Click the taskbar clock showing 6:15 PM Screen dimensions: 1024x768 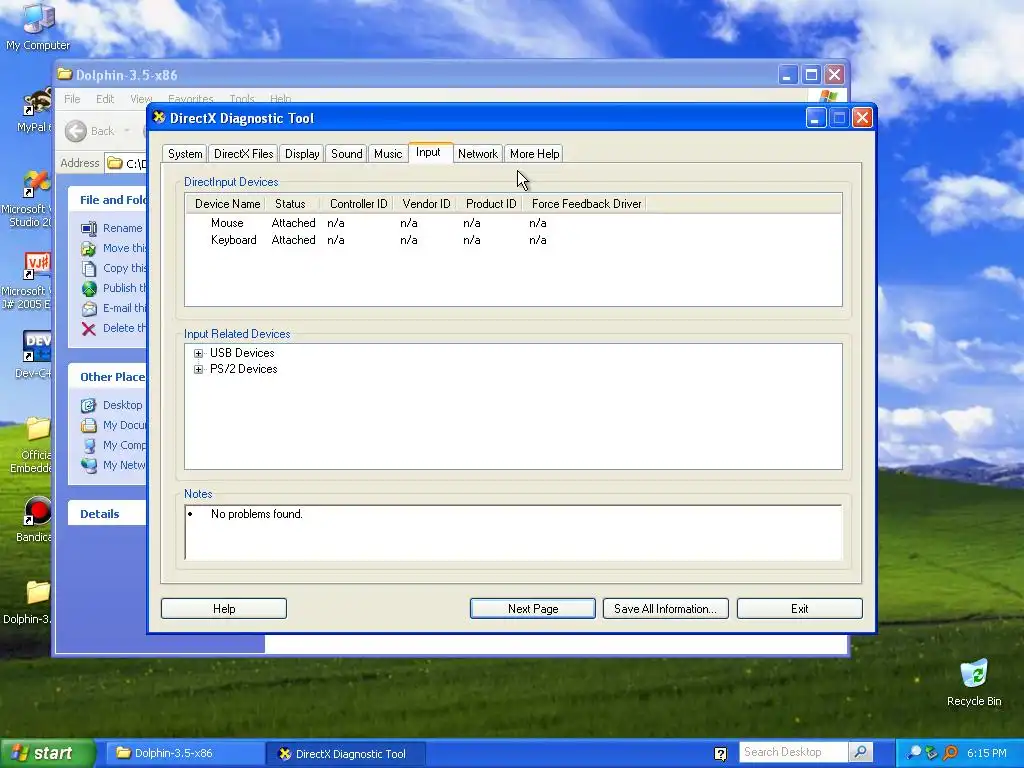tap(987, 754)
